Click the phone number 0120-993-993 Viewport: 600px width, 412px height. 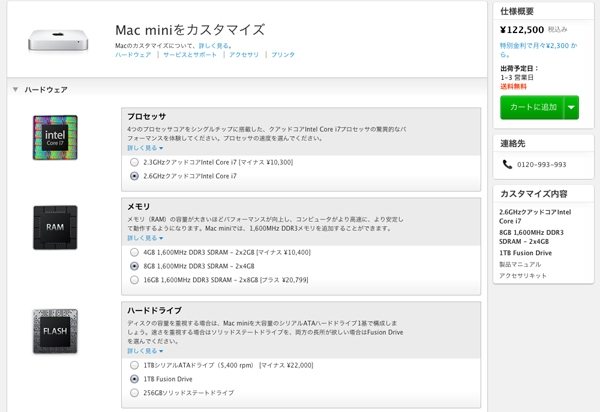point(541,165)
